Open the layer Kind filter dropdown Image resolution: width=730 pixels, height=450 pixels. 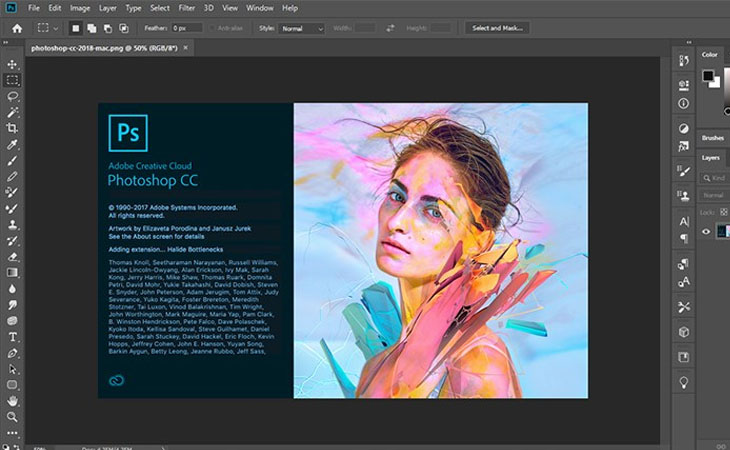[x=714, y=178]
